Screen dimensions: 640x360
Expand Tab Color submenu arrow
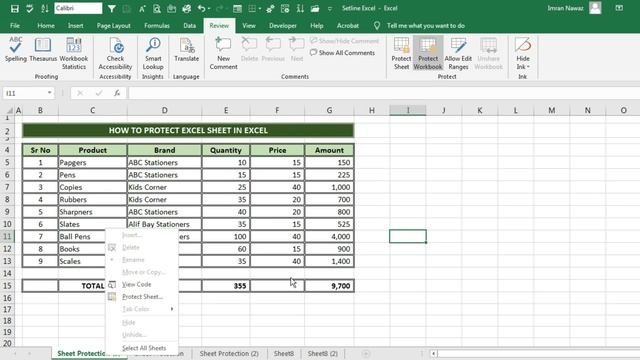pyautogui.click(x=172, y=309)
